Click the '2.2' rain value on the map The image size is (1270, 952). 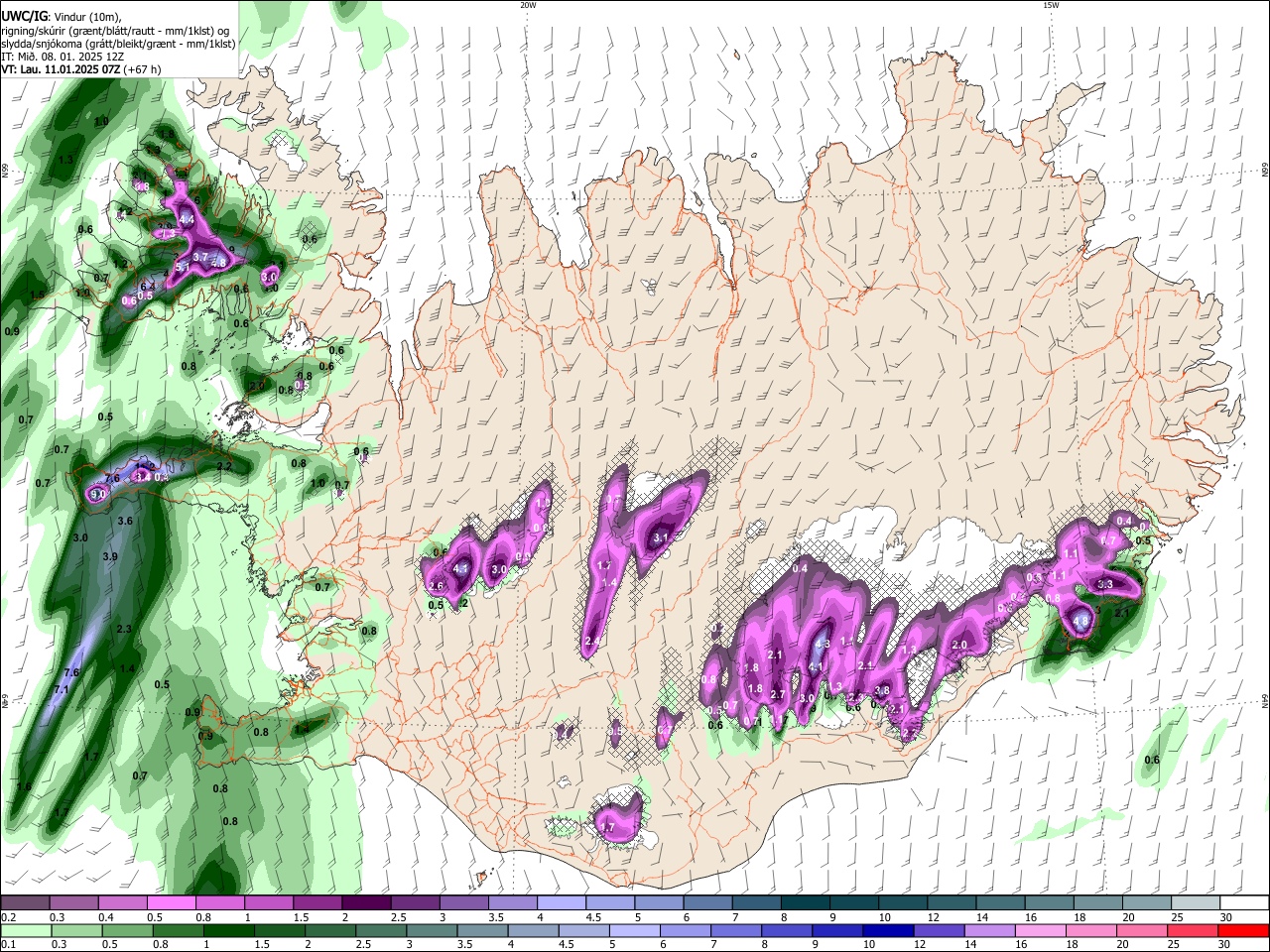coord(224,466)
